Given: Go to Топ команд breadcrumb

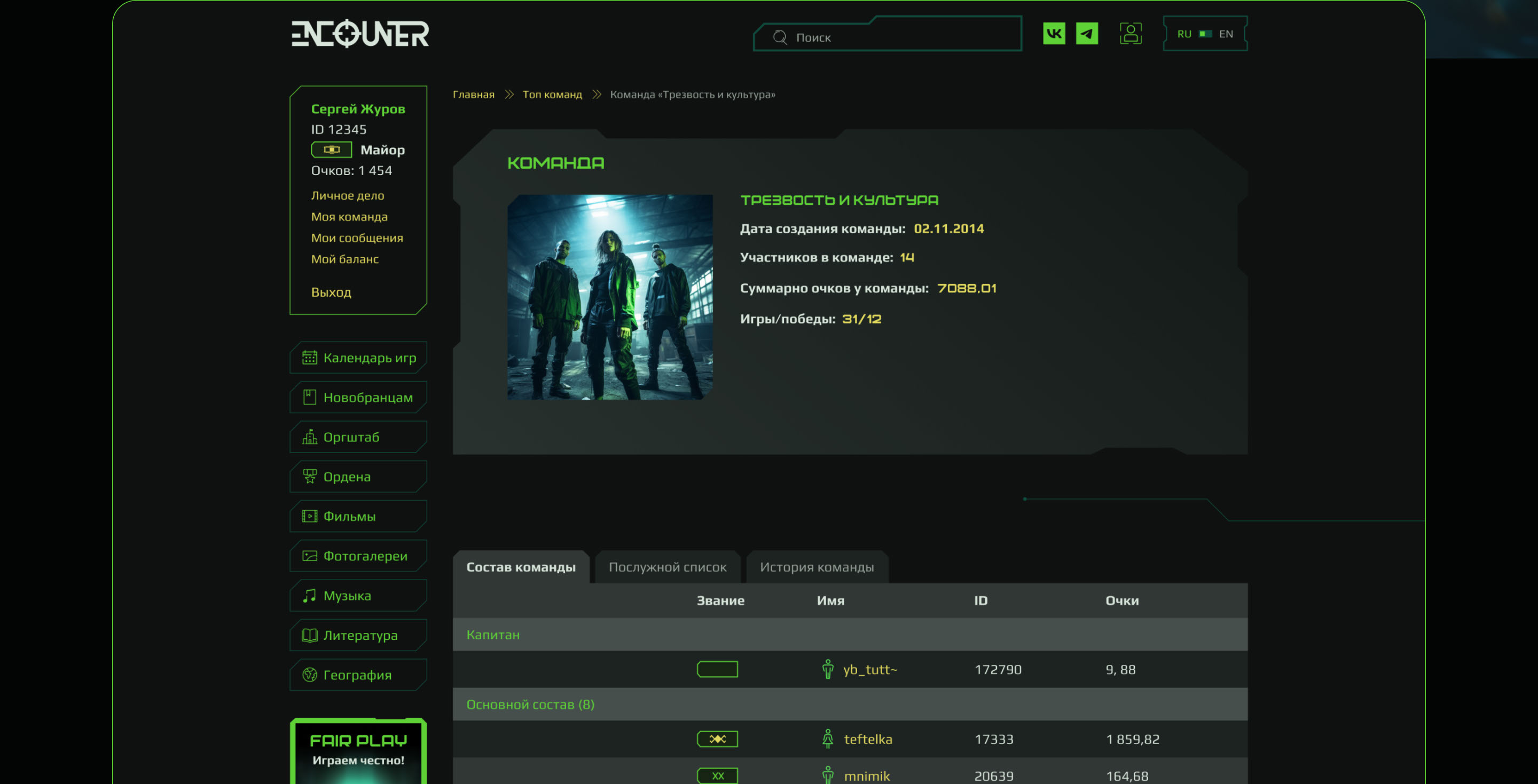Looking at the screenshot, I should point(552,94).
